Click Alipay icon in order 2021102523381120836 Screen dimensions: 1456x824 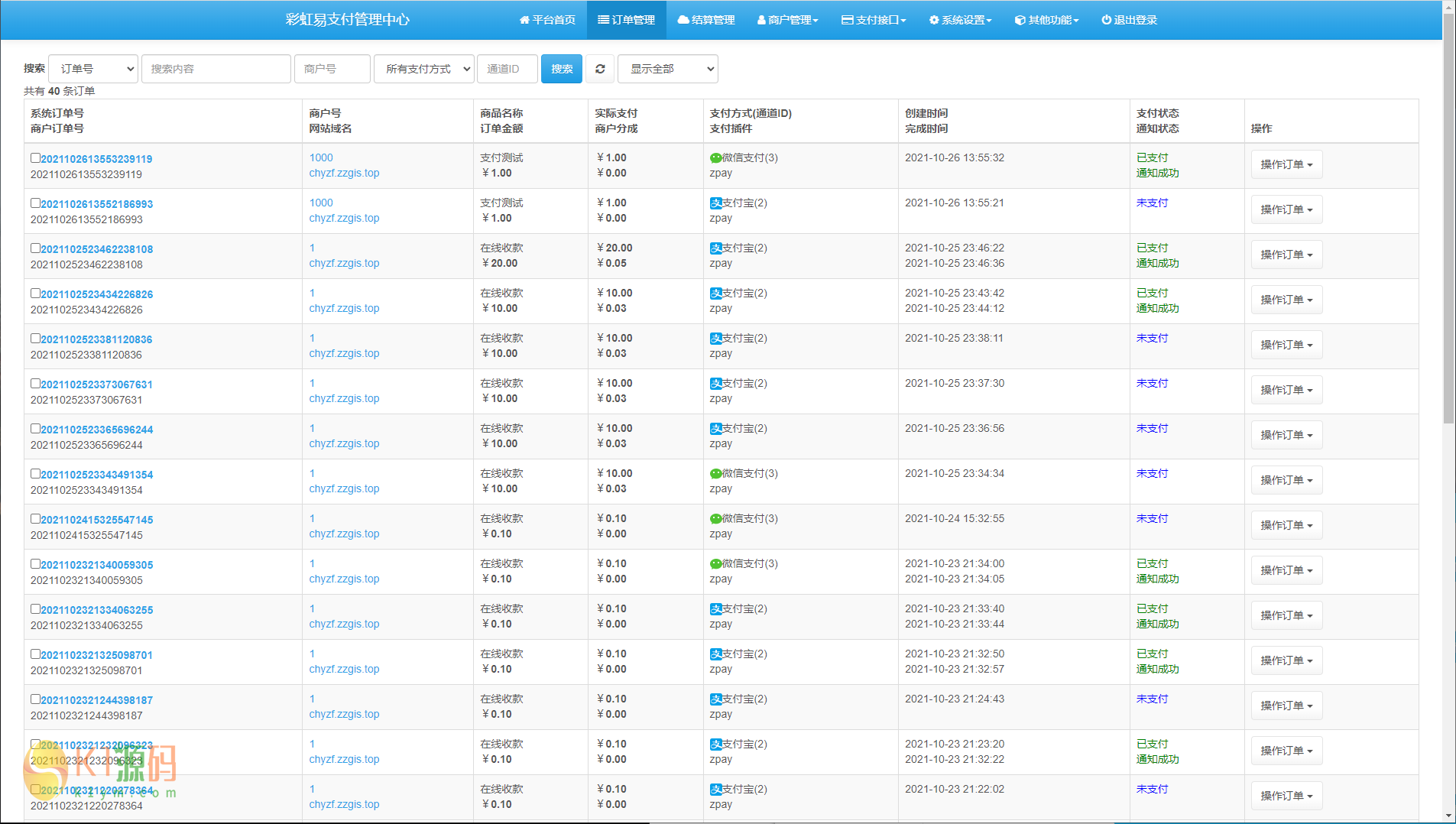(x=715, y=339)
